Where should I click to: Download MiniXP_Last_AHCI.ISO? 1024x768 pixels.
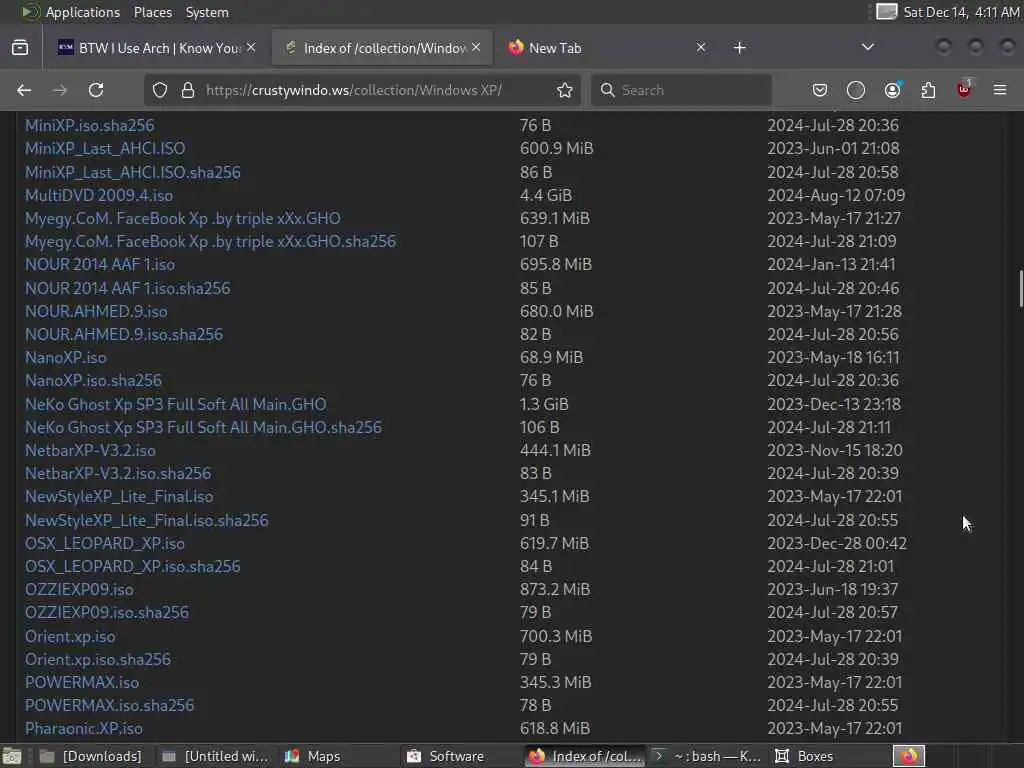click(x=104, y=148)
